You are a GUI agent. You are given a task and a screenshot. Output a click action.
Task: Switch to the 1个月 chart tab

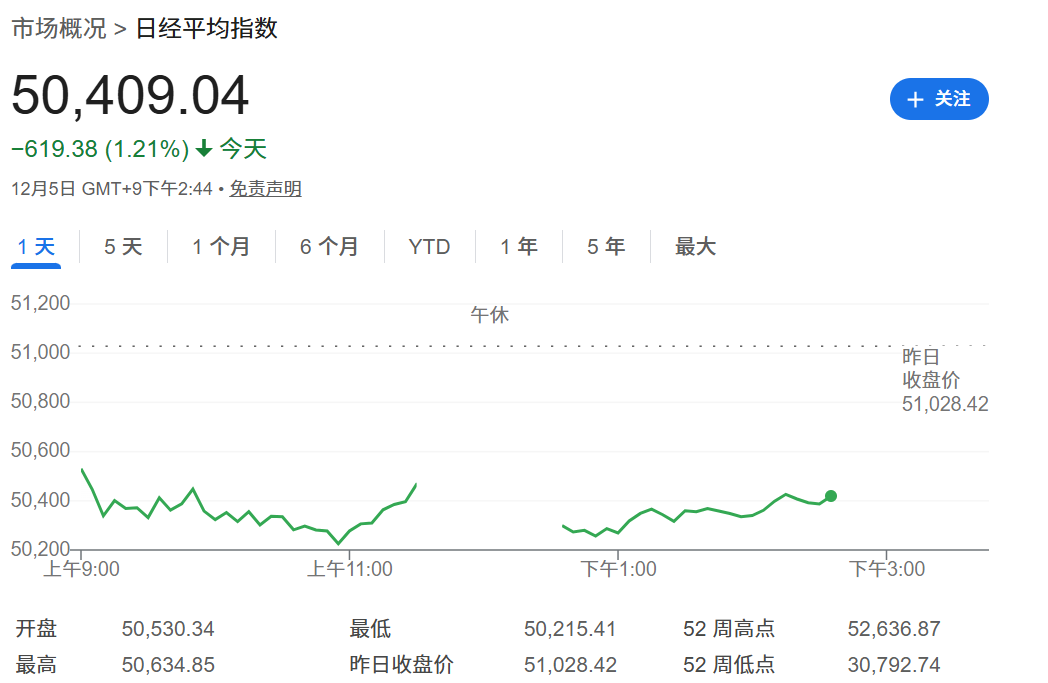coord(221,246)
